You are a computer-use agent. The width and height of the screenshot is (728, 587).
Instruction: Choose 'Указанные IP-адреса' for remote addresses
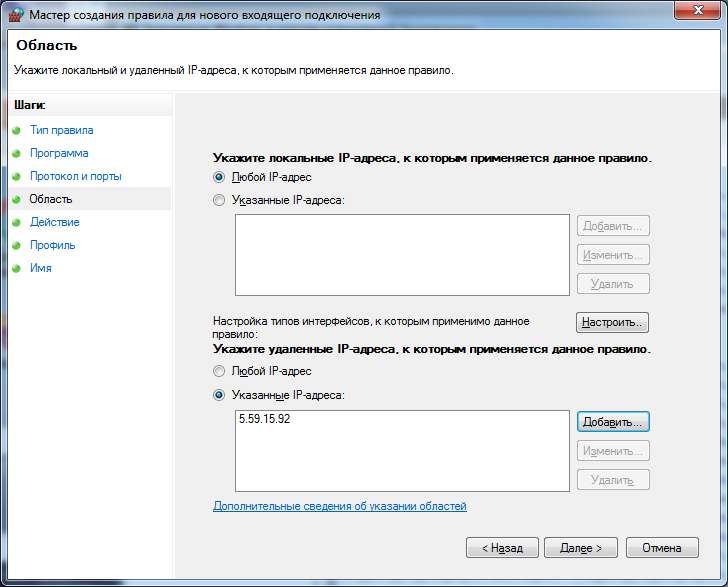[x=219, y=395]
